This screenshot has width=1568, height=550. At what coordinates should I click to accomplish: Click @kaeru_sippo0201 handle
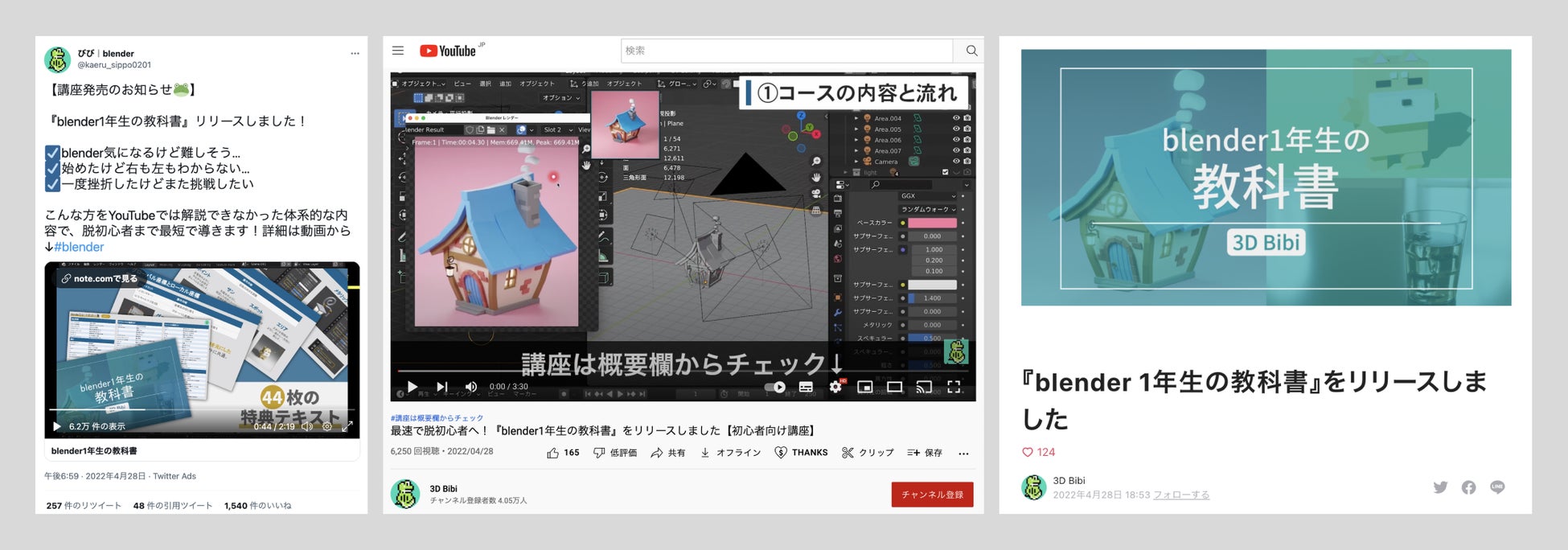114,65
